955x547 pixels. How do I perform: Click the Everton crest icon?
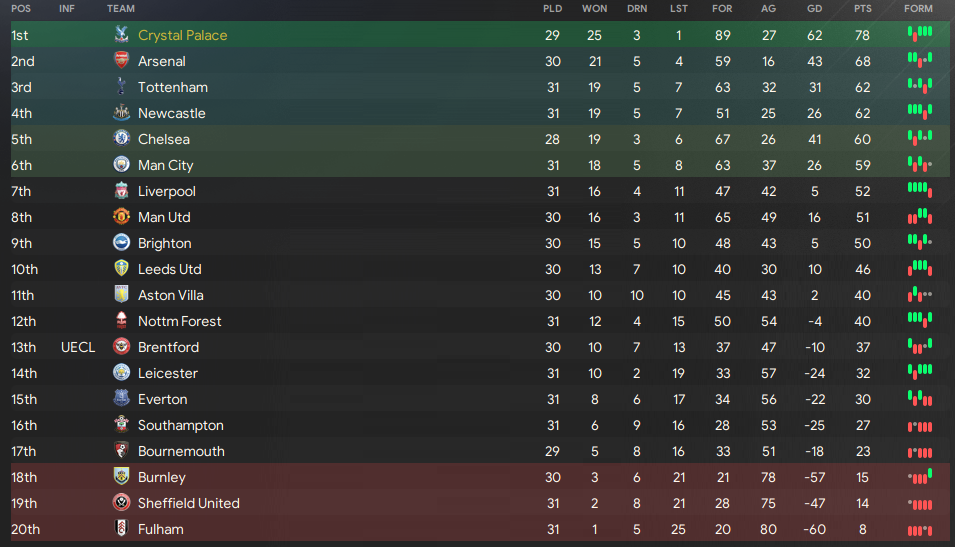pyautogui.click(x=121, y=399)
